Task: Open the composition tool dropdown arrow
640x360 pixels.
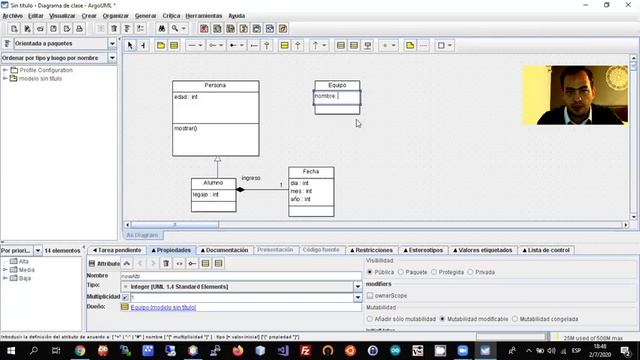Action: coord(242,45)
